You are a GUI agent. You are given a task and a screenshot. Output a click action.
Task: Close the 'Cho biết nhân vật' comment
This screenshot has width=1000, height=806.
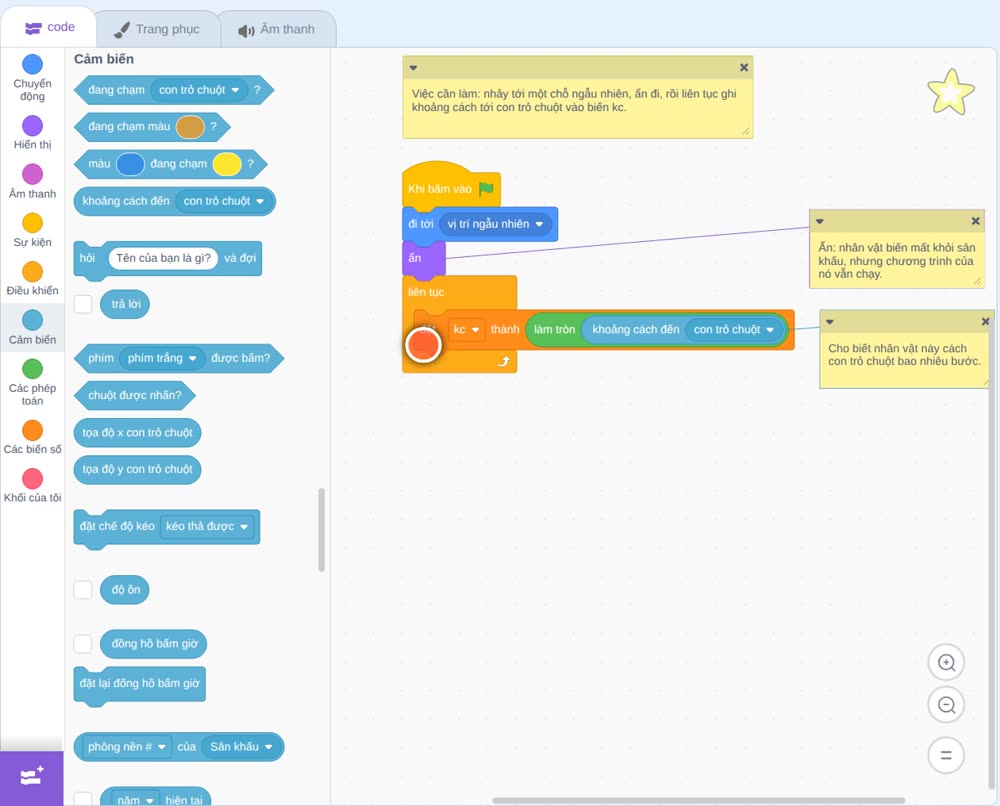985,321
